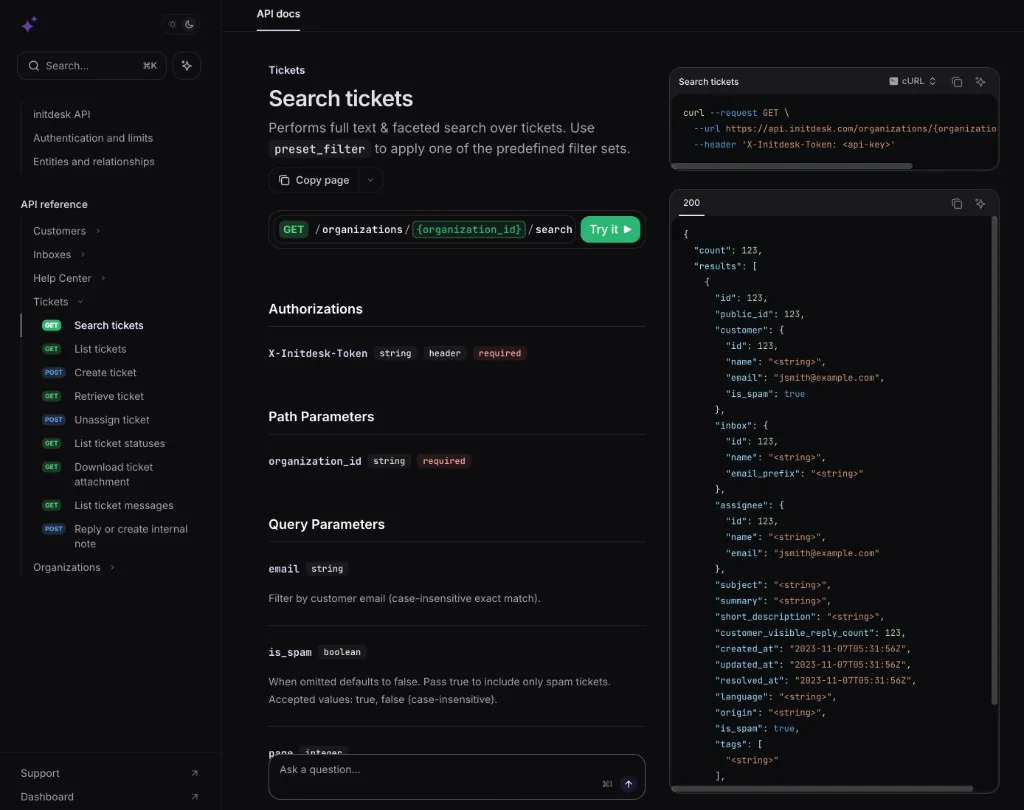
Task: Open the initdesk API page
Action: pos(62,114)
